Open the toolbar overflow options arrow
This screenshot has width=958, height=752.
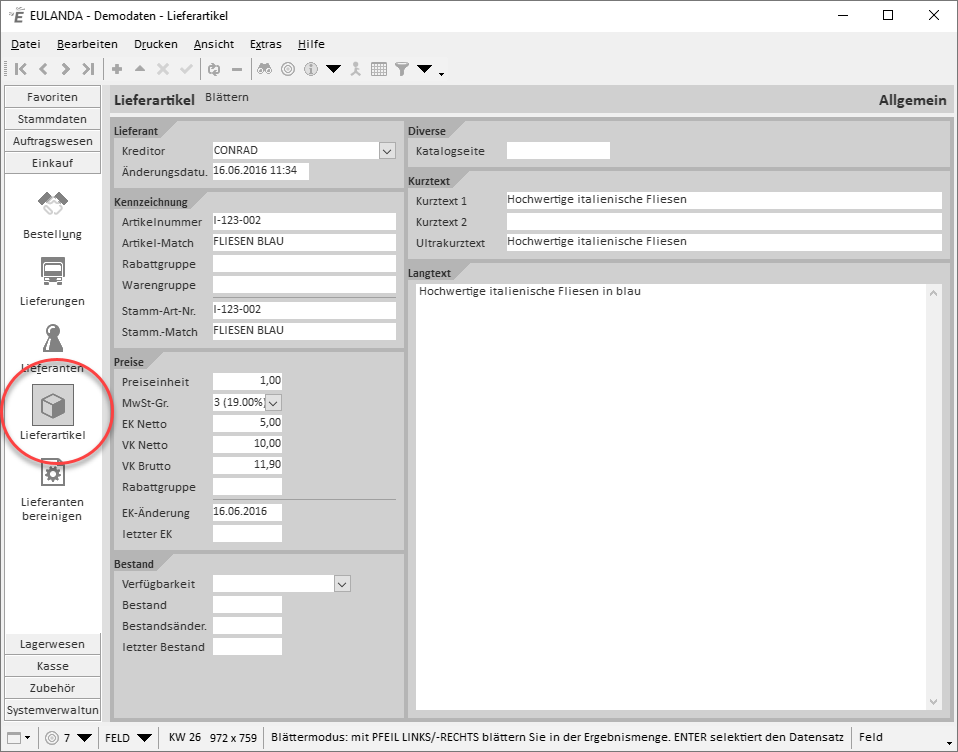click(441, 75)
